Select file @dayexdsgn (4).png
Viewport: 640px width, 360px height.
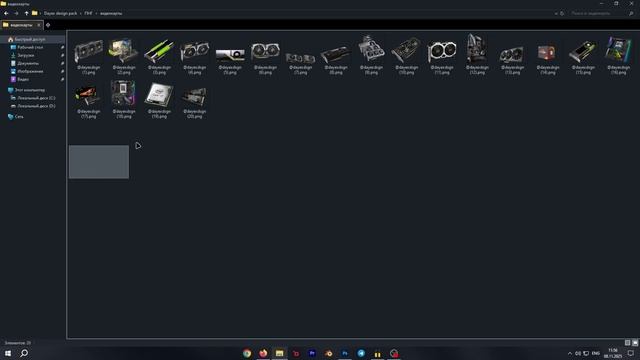(195, 56)
